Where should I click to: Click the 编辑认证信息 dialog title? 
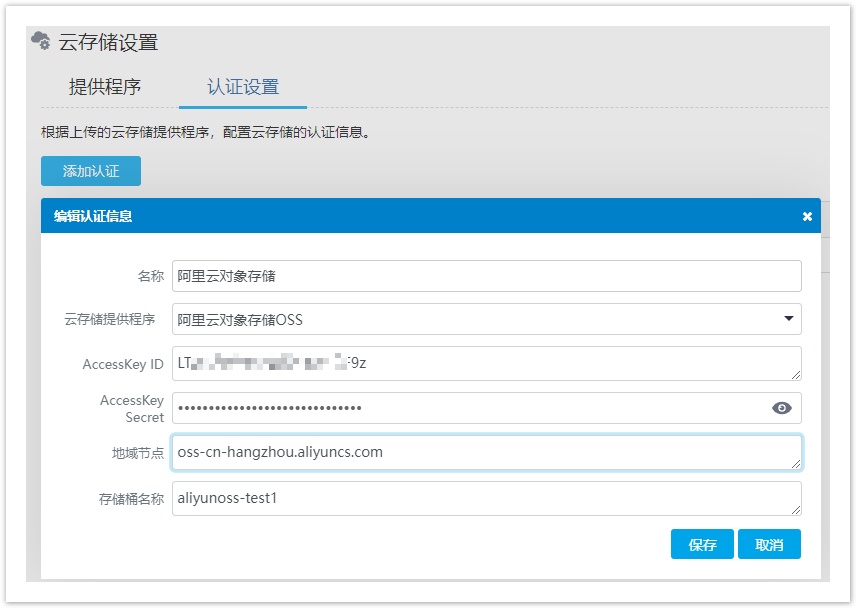(x=93, y=216)
